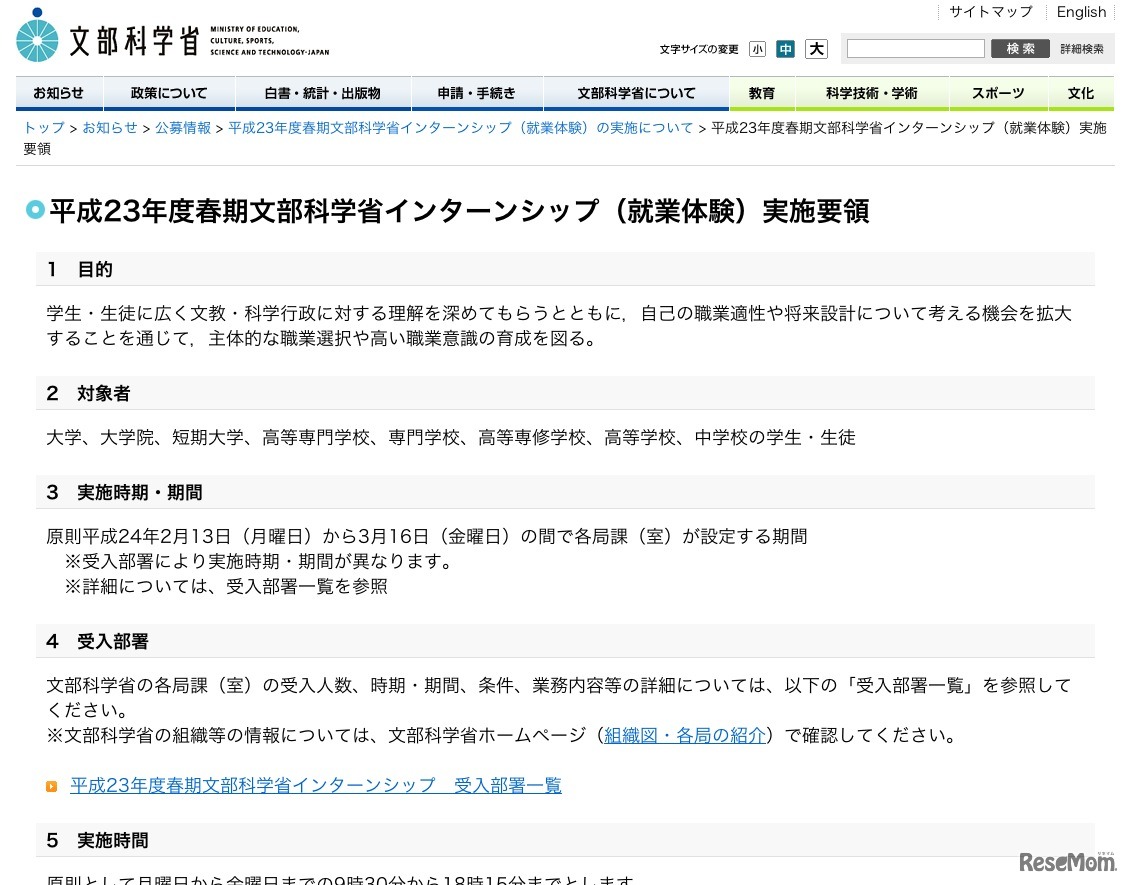Select 小 to shrink the text size
1130x885 pixels.
point(758,48)
